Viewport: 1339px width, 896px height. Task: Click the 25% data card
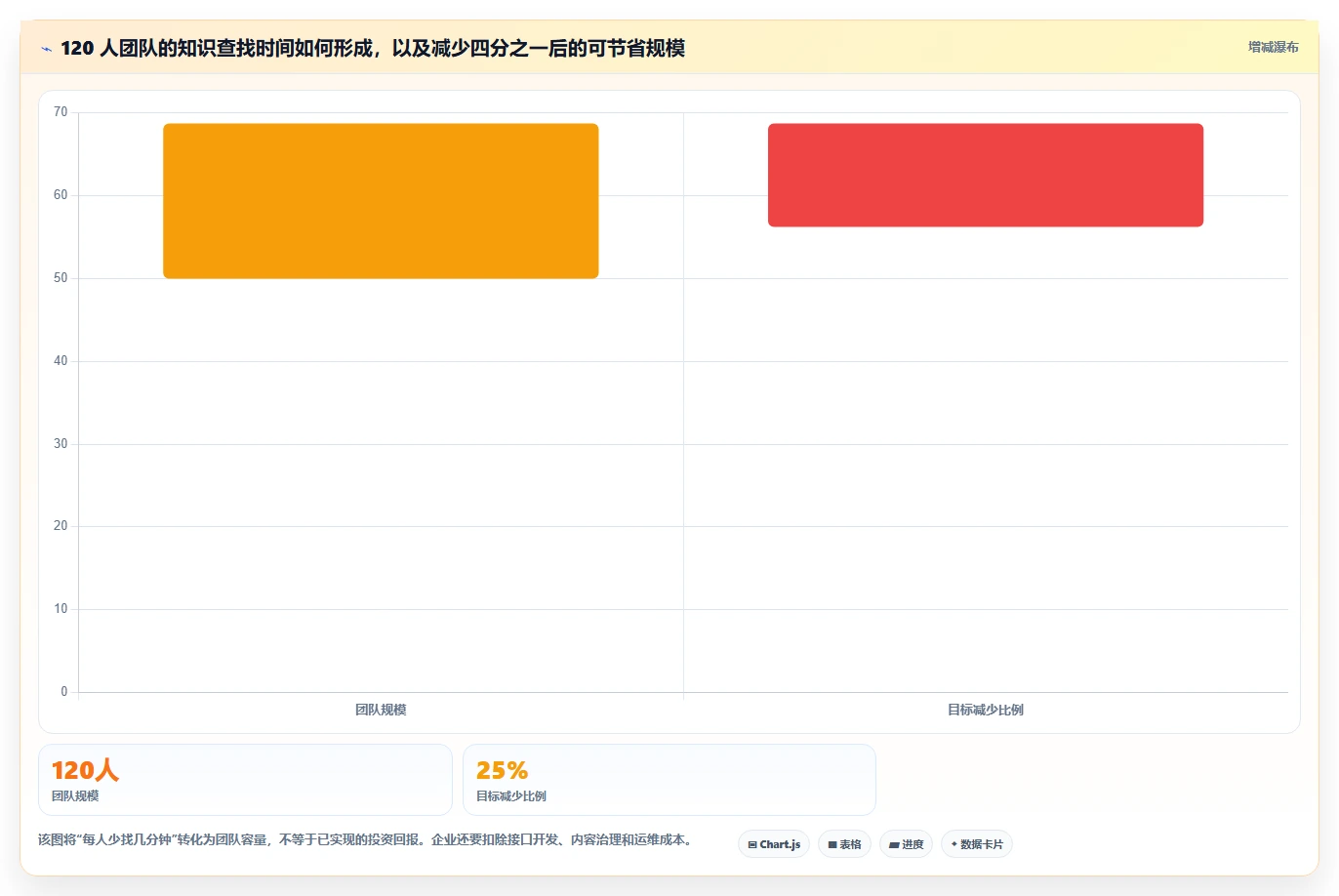click(x=669, y=780)
